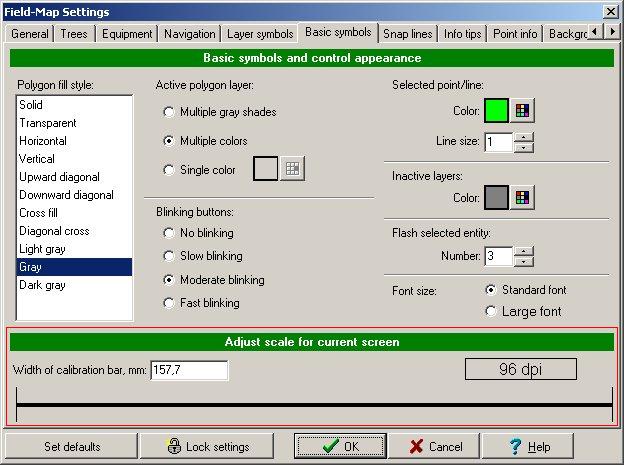Open color palette for inactive layers

tap(522, 198)
